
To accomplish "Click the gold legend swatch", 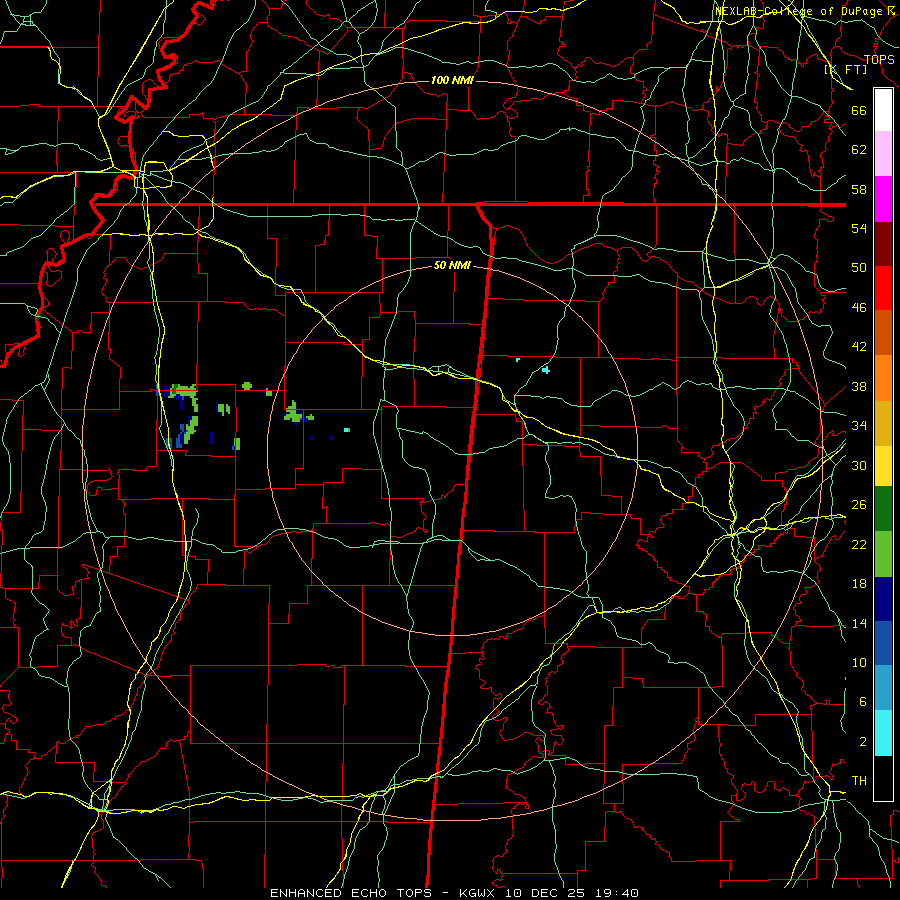I will pyautogui.click(x=883, y=423).
